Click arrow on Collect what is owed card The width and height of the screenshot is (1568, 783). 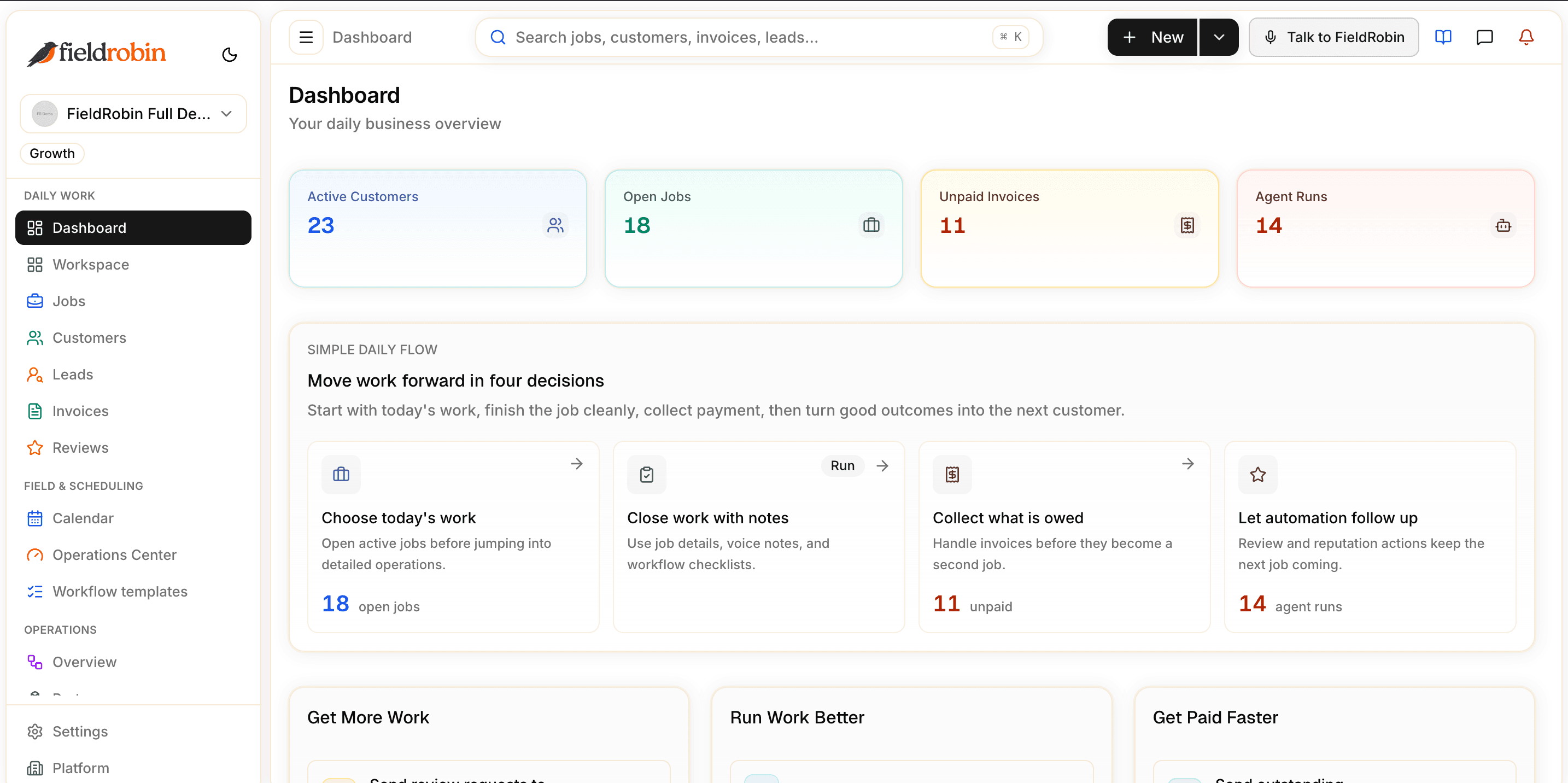coord(1187,464)
